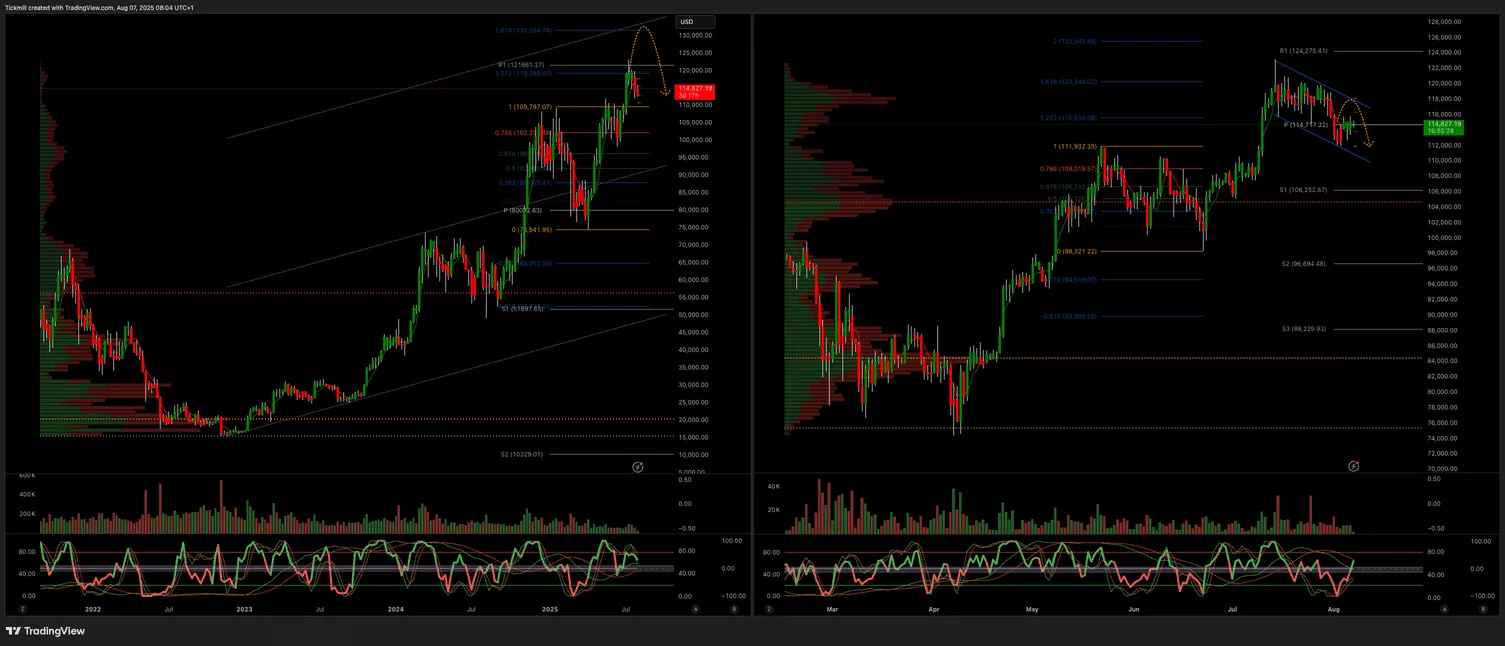Image resolution: width=1505 pixels, height=646 pixels.
Task: Click the Jun label on right chart time axis
Action: (1133, 608)
